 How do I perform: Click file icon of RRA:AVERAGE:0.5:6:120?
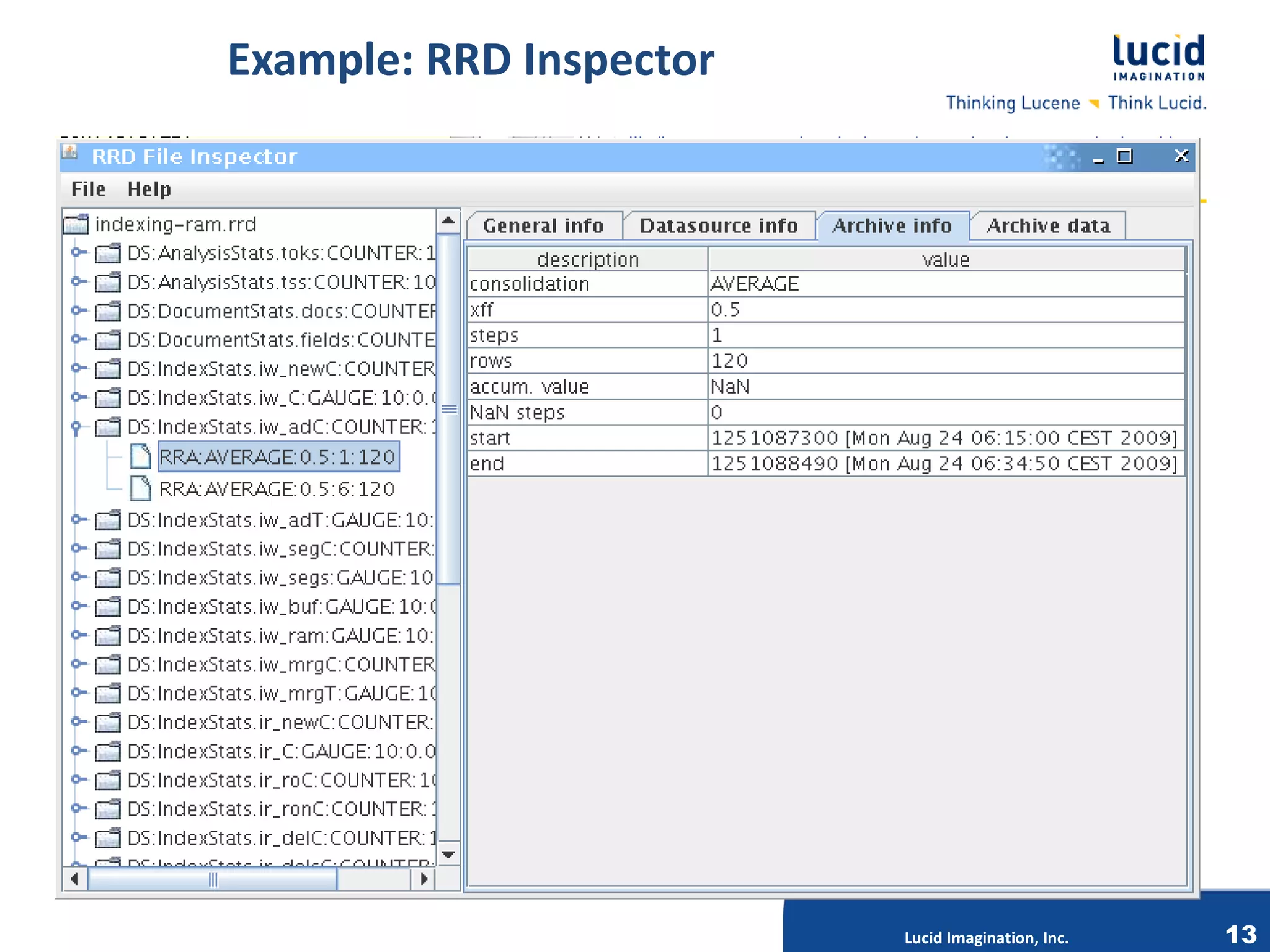141,489
